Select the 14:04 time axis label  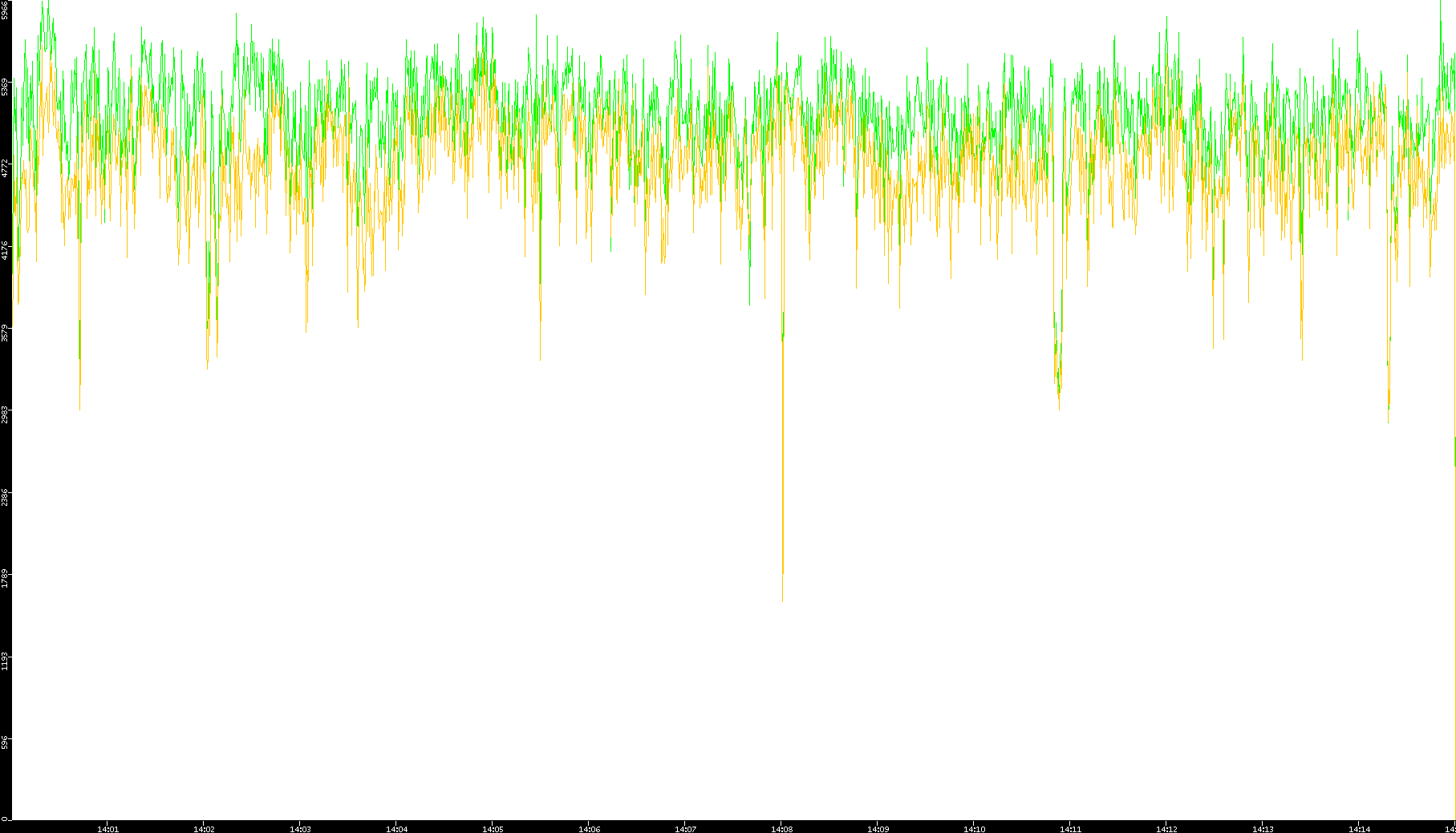tap(396, 829)
